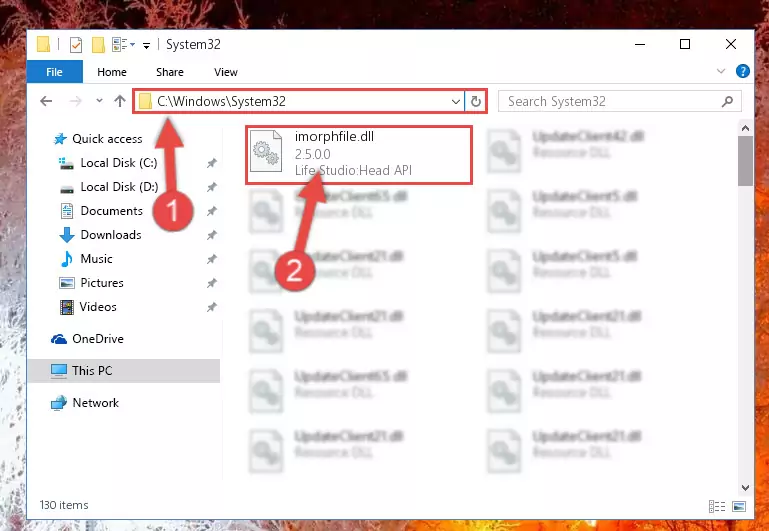Click the Life Studio:Head API description
The width and height of the screenshot is (769, 531).
[353, 171]
